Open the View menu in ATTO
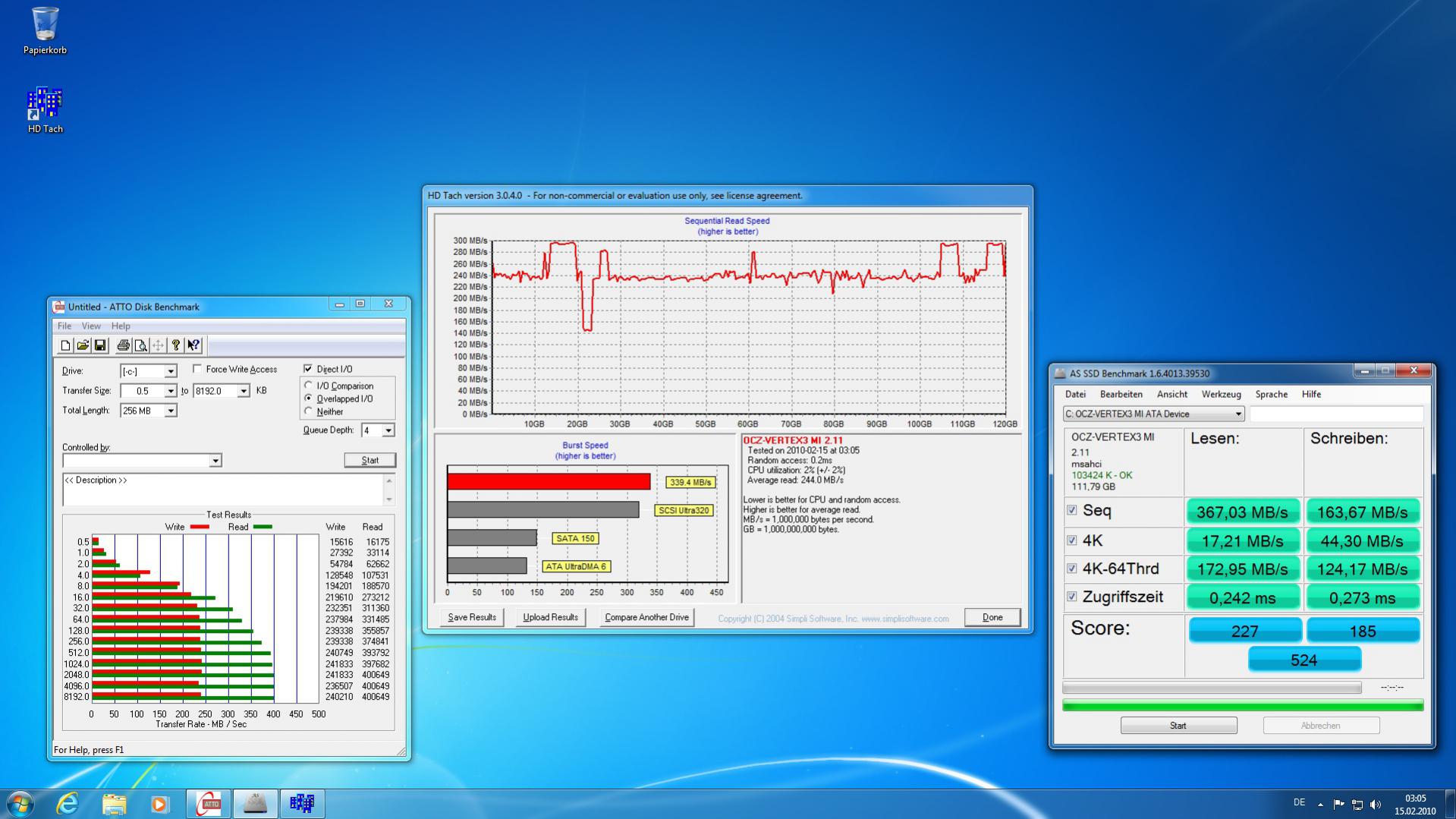The width and height of the screenshot is (1456, 819). point(91,326)
